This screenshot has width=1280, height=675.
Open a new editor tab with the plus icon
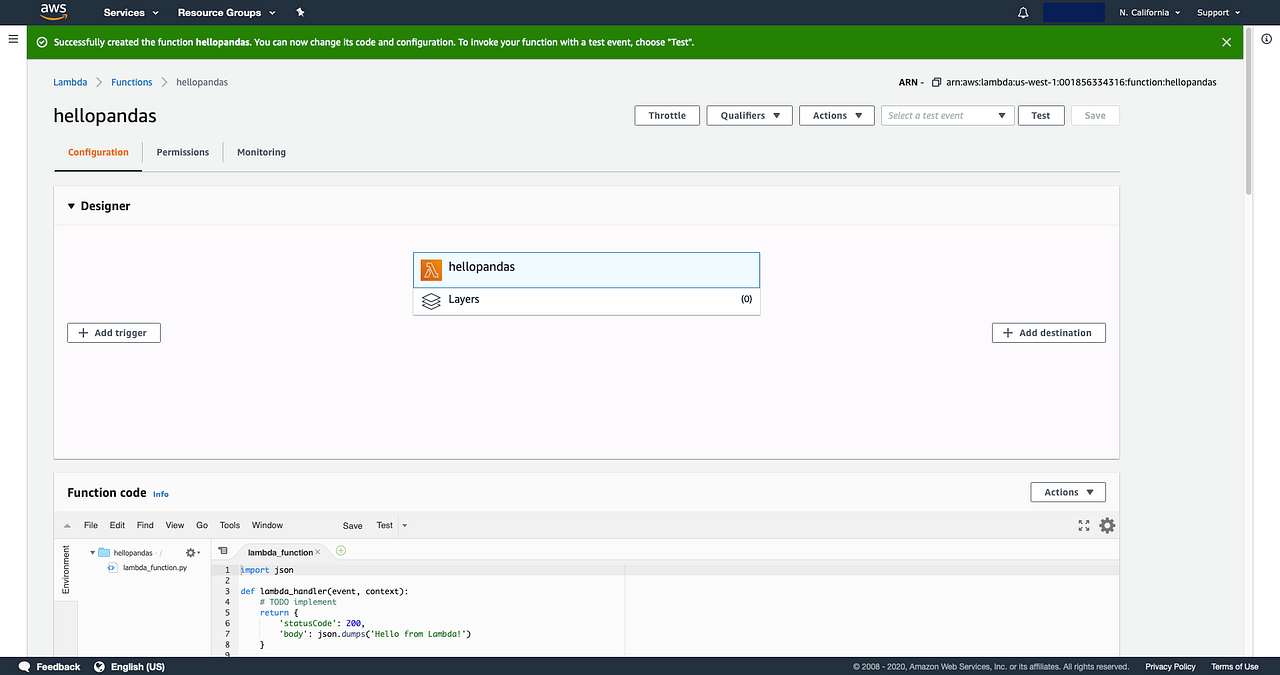(x=340, y=550)
